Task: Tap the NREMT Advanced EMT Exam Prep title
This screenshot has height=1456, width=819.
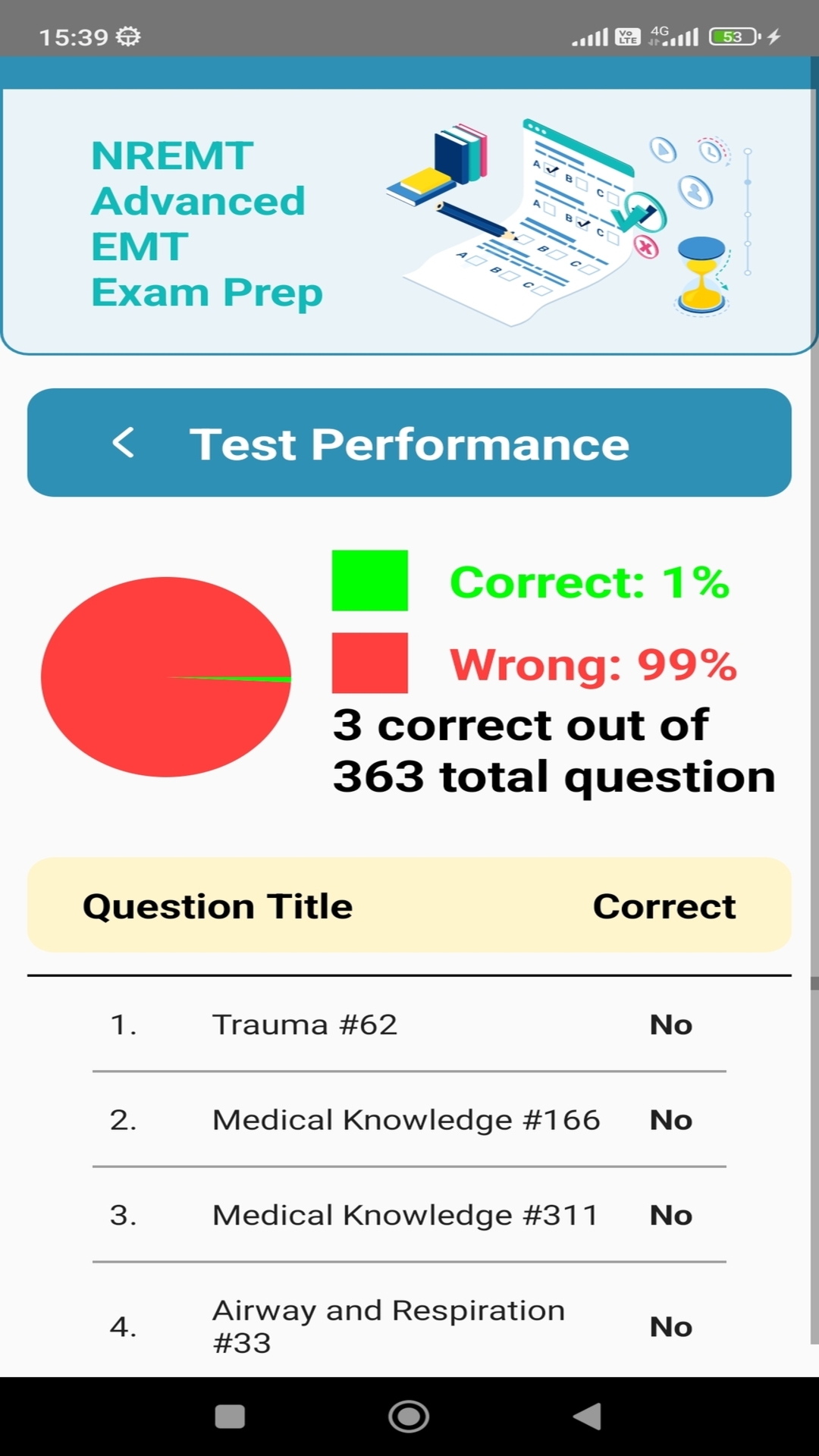Action: click(x=206, y=224)
